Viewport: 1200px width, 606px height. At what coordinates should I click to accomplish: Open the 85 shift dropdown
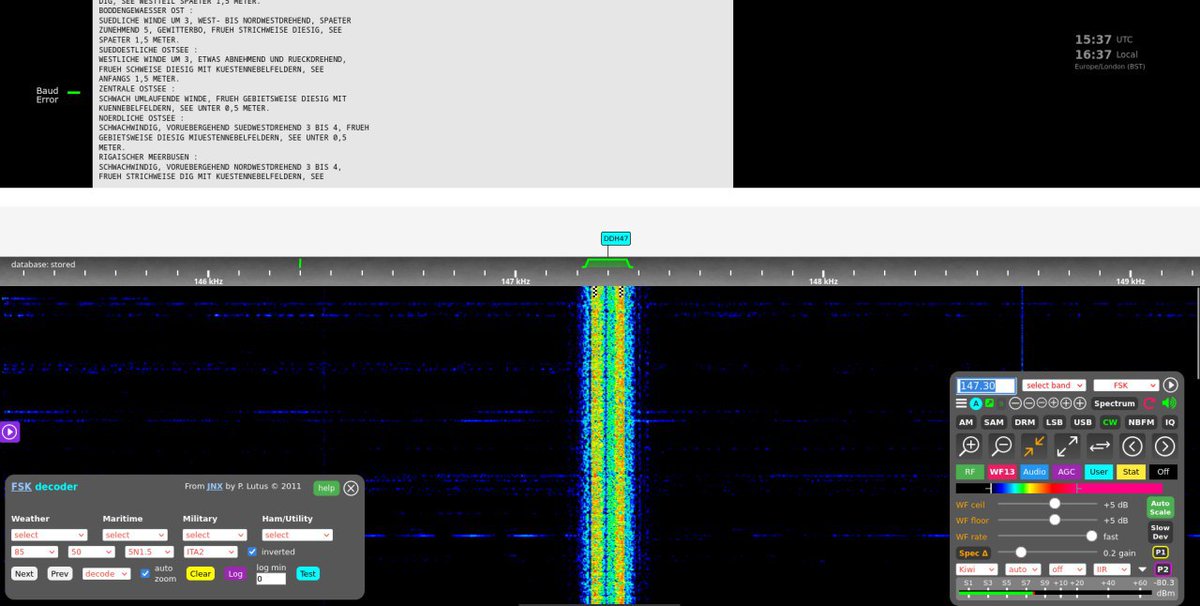click(x=34, y=552)
